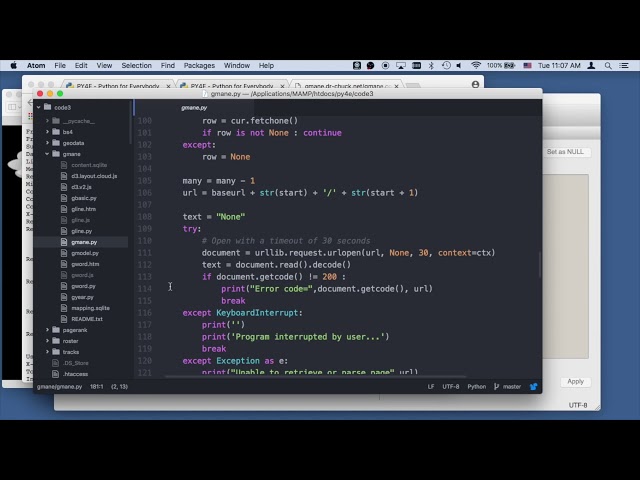Click the battery status icon
The width and height of the screenshot is (640, 480).
[509, 65]
